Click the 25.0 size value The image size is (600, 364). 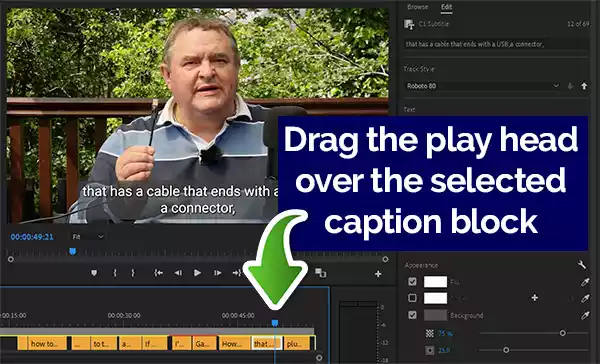444,350
